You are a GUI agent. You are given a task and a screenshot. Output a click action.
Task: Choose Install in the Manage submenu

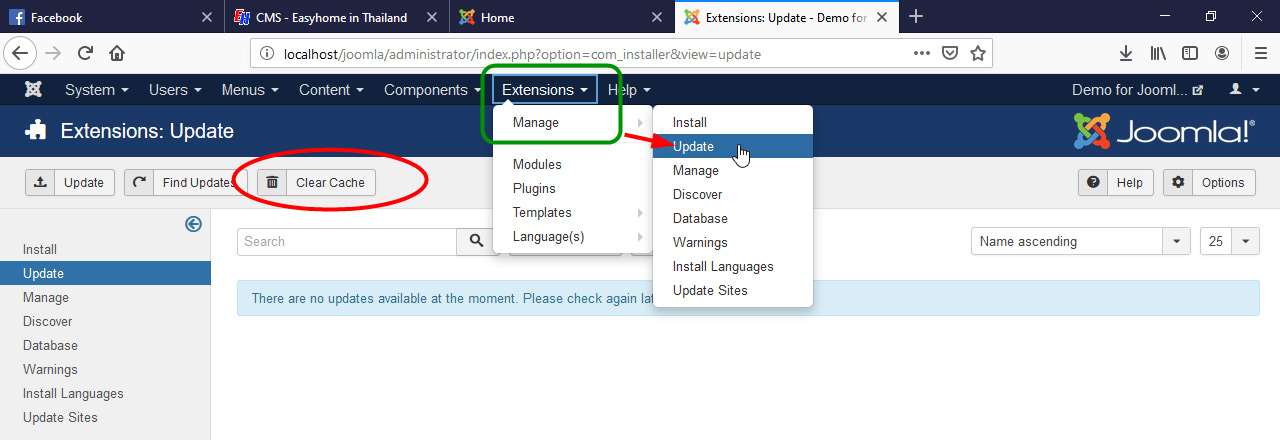coord(733,122)
